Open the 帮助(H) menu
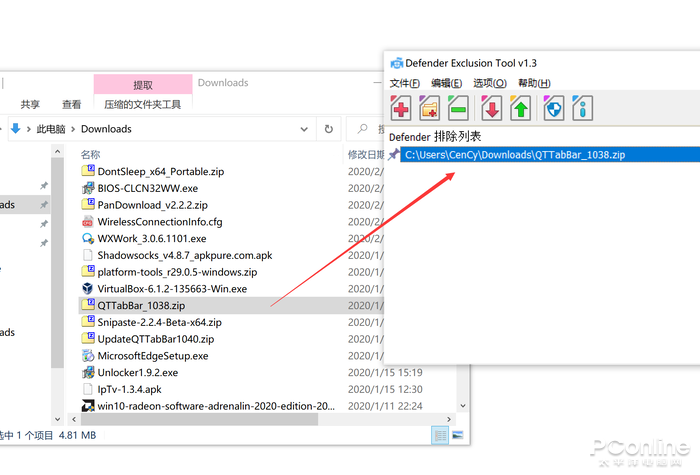The width and height of the screenshot is (700, 475). [534, 83]
